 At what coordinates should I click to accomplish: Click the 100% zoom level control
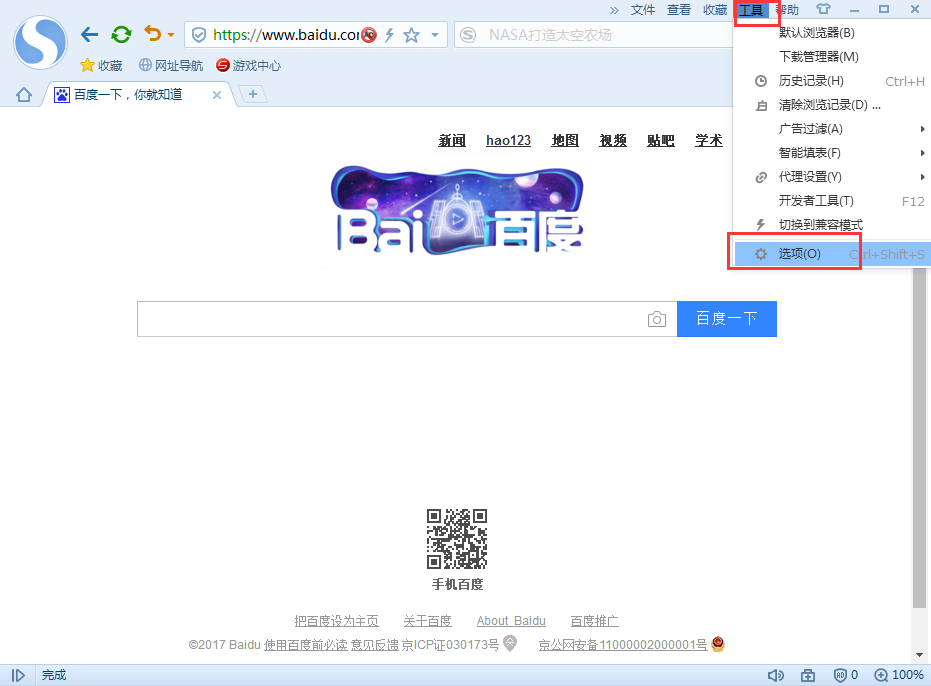tap(899, 675)
